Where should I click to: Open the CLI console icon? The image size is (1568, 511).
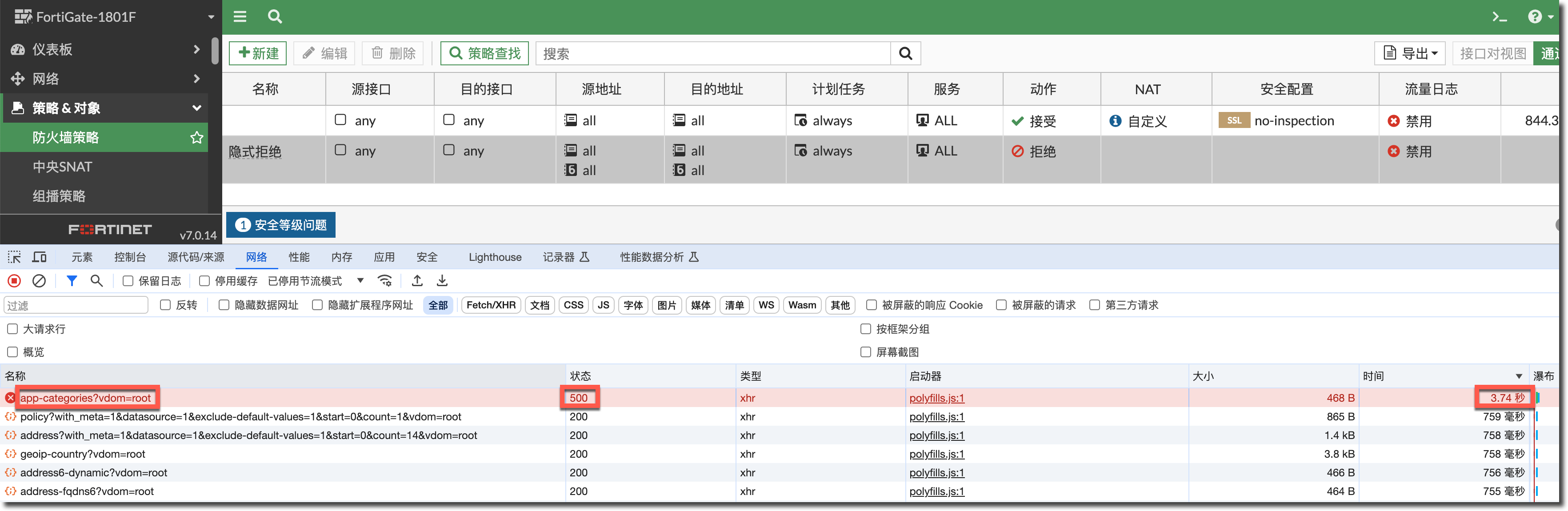point(1499,16)
